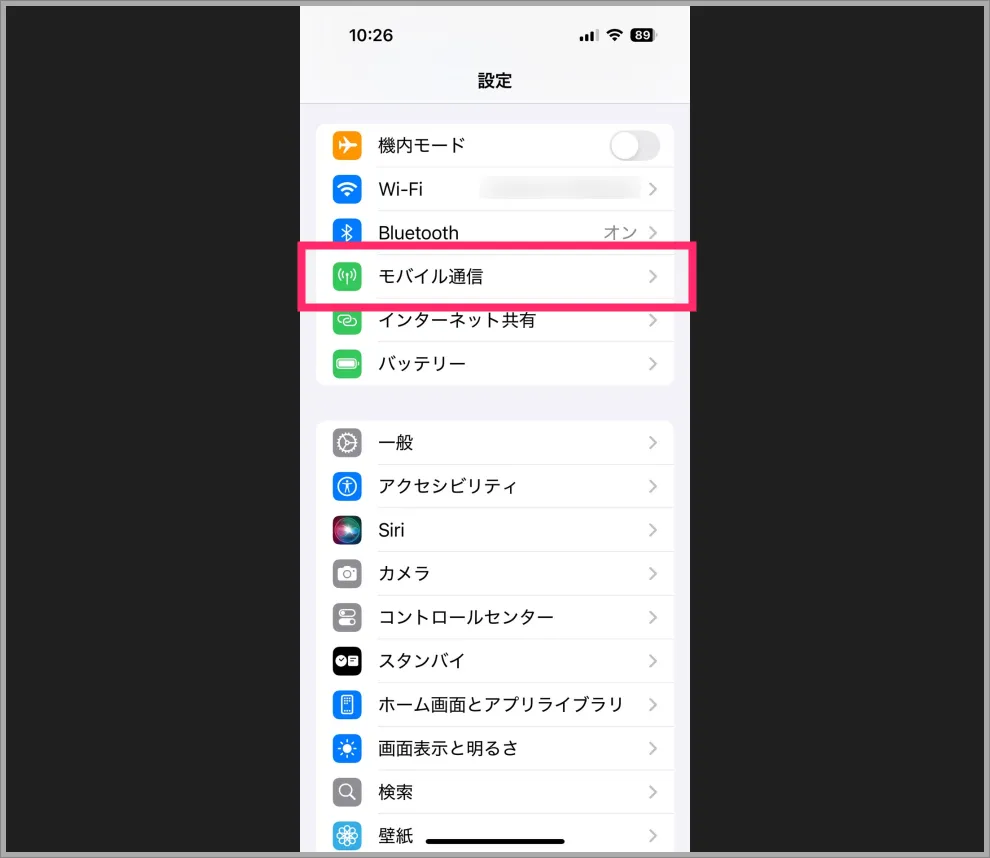Open モバイル通信 settings

(x=495, y=277)
